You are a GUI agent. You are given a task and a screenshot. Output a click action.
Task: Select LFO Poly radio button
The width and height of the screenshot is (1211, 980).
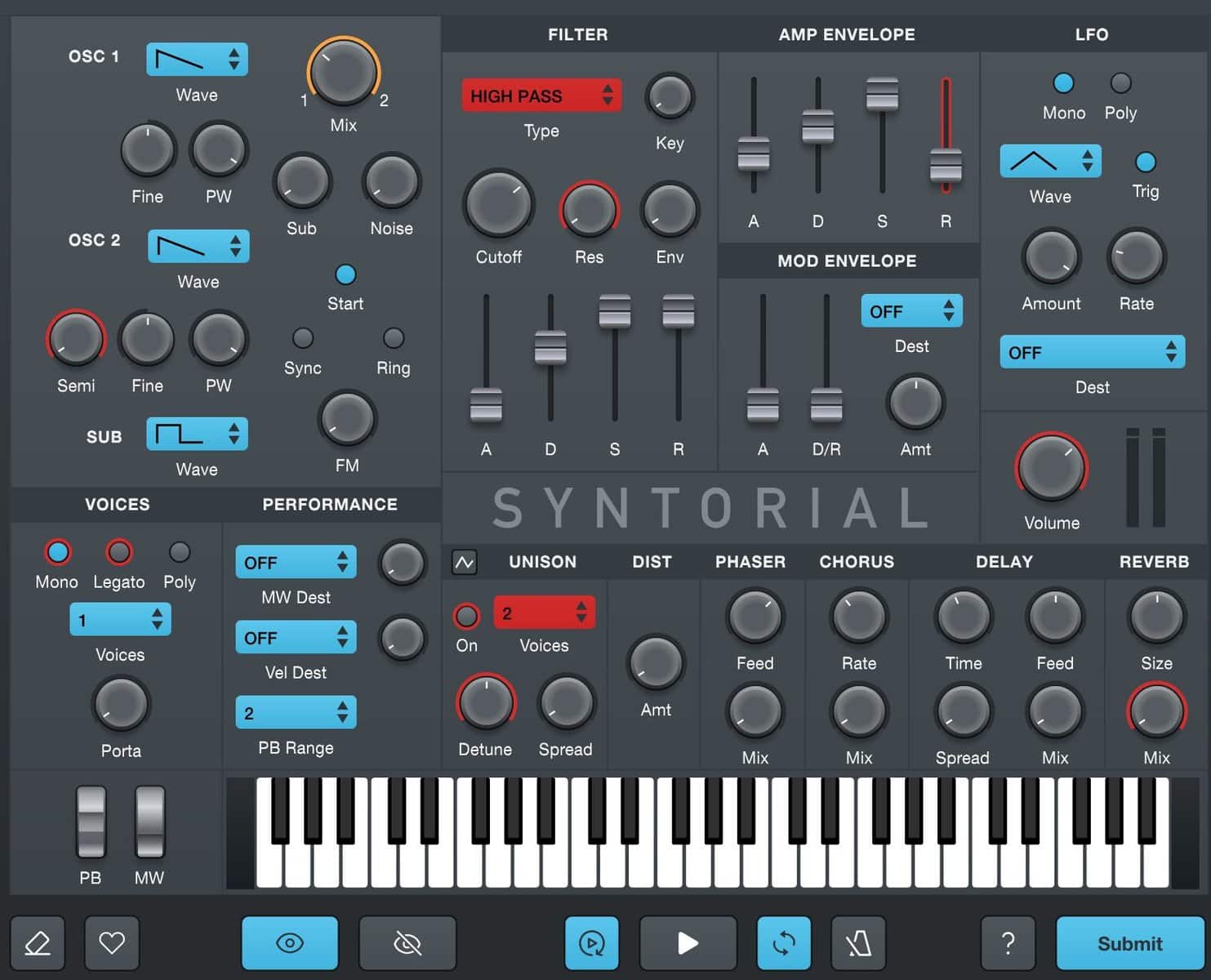(x=1120, y=82)
